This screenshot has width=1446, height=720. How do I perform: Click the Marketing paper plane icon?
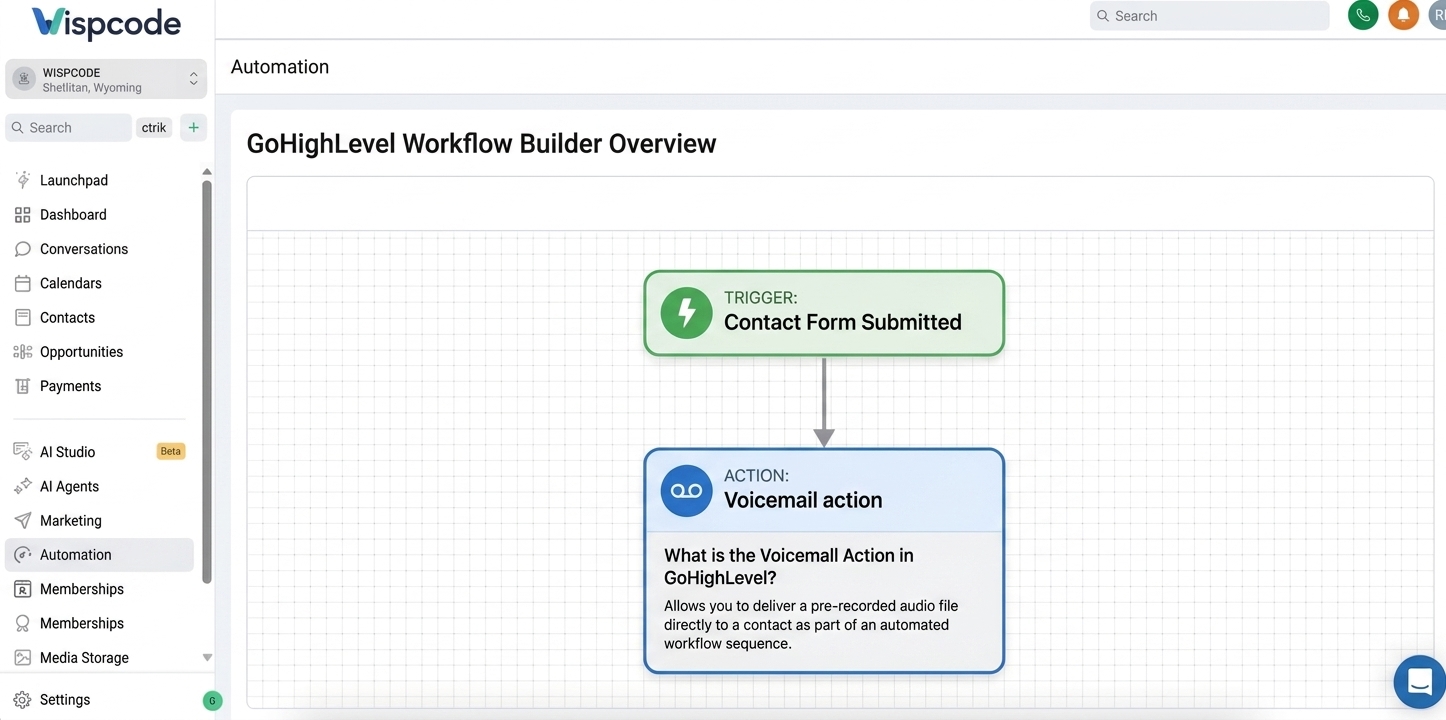click(22, 520)
